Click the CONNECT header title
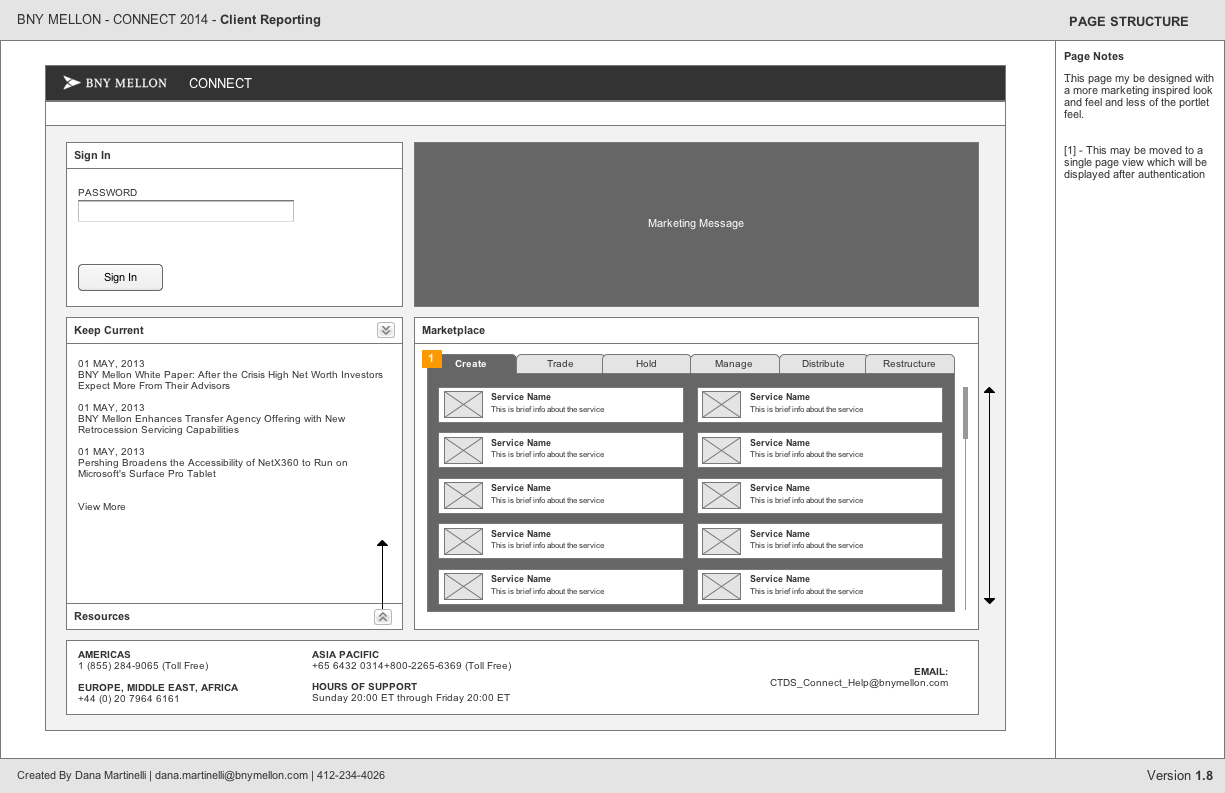 220,83
